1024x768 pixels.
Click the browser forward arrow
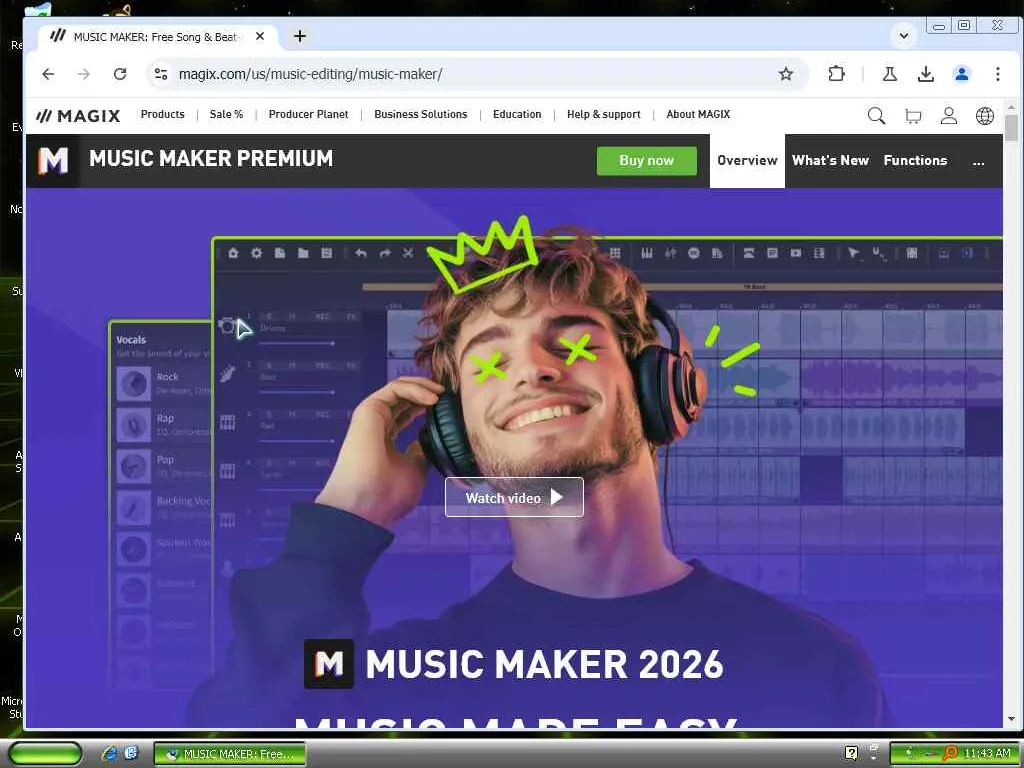(84, 74)
